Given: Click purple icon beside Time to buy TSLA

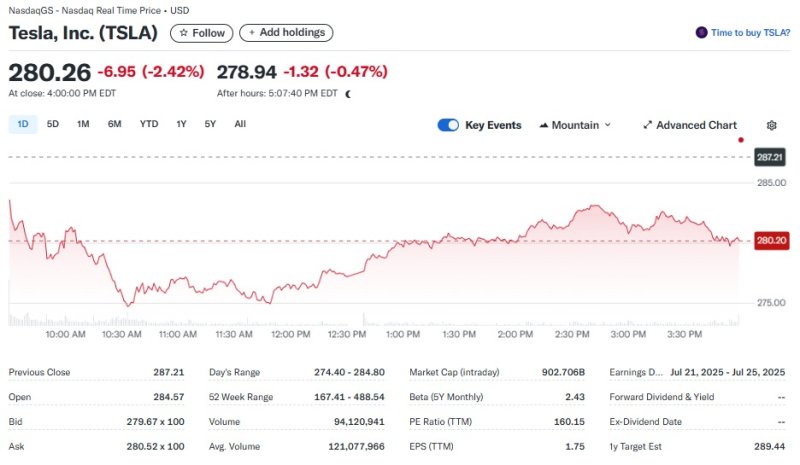Looking at the screenshot, I should pos(701,33).
